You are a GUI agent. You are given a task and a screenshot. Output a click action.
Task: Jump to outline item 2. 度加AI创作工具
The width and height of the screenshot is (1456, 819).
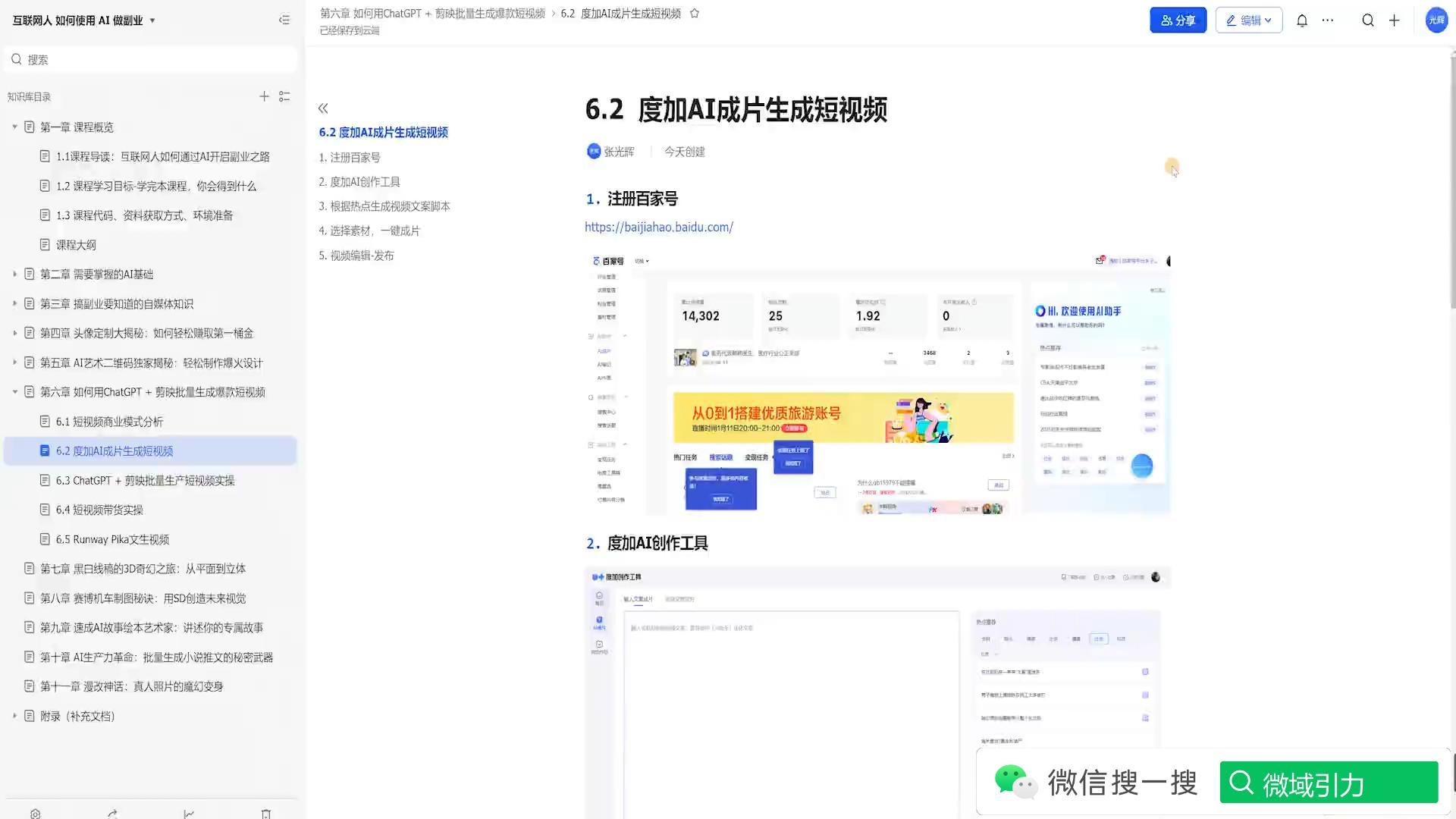pyautogui.click(x=359, y=181)
